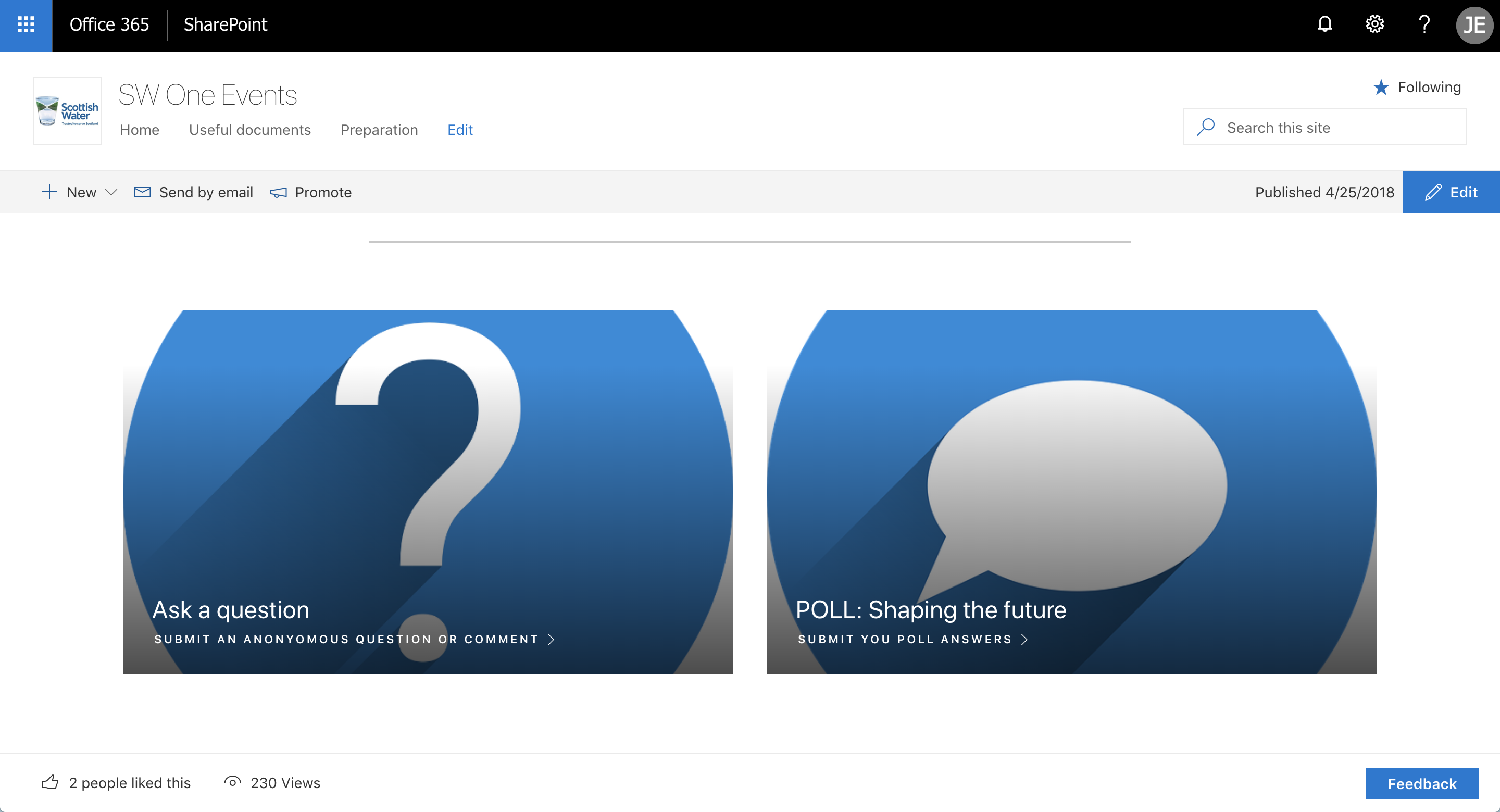Click the search magnifier icon
Screen dimensions: 1500x812
pyautogui.click(x=1206, y=127)
